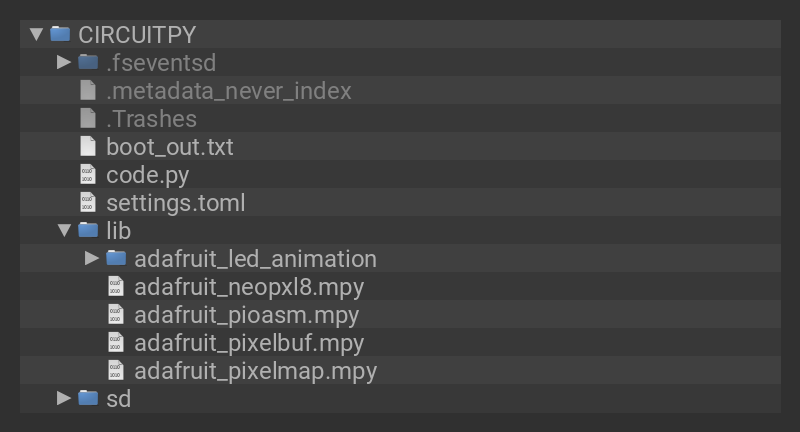
Task: Select the adafruit_pixelmap.mpy file
Action: tap(255, 370)
